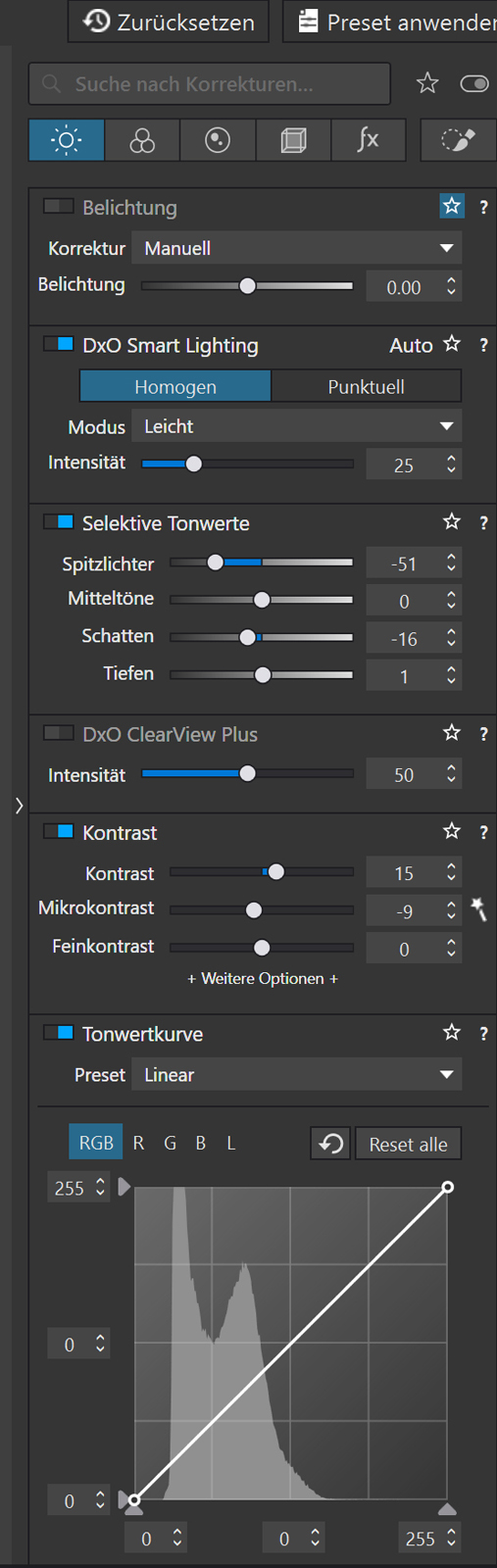Viewport: 497px width, 1568px height.
Task: Open the Color corrections circles icon tab
Action: (x=142, y=140)
